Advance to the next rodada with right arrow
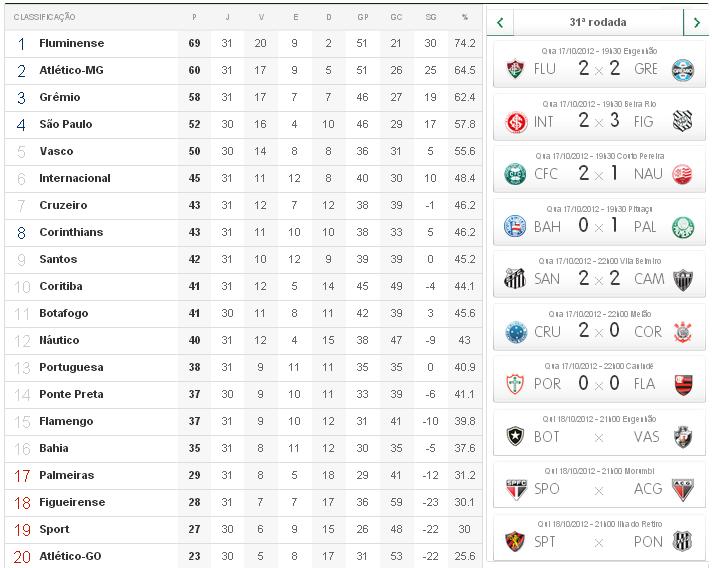Screen dimensions: 712x568 tap(697, 22)
